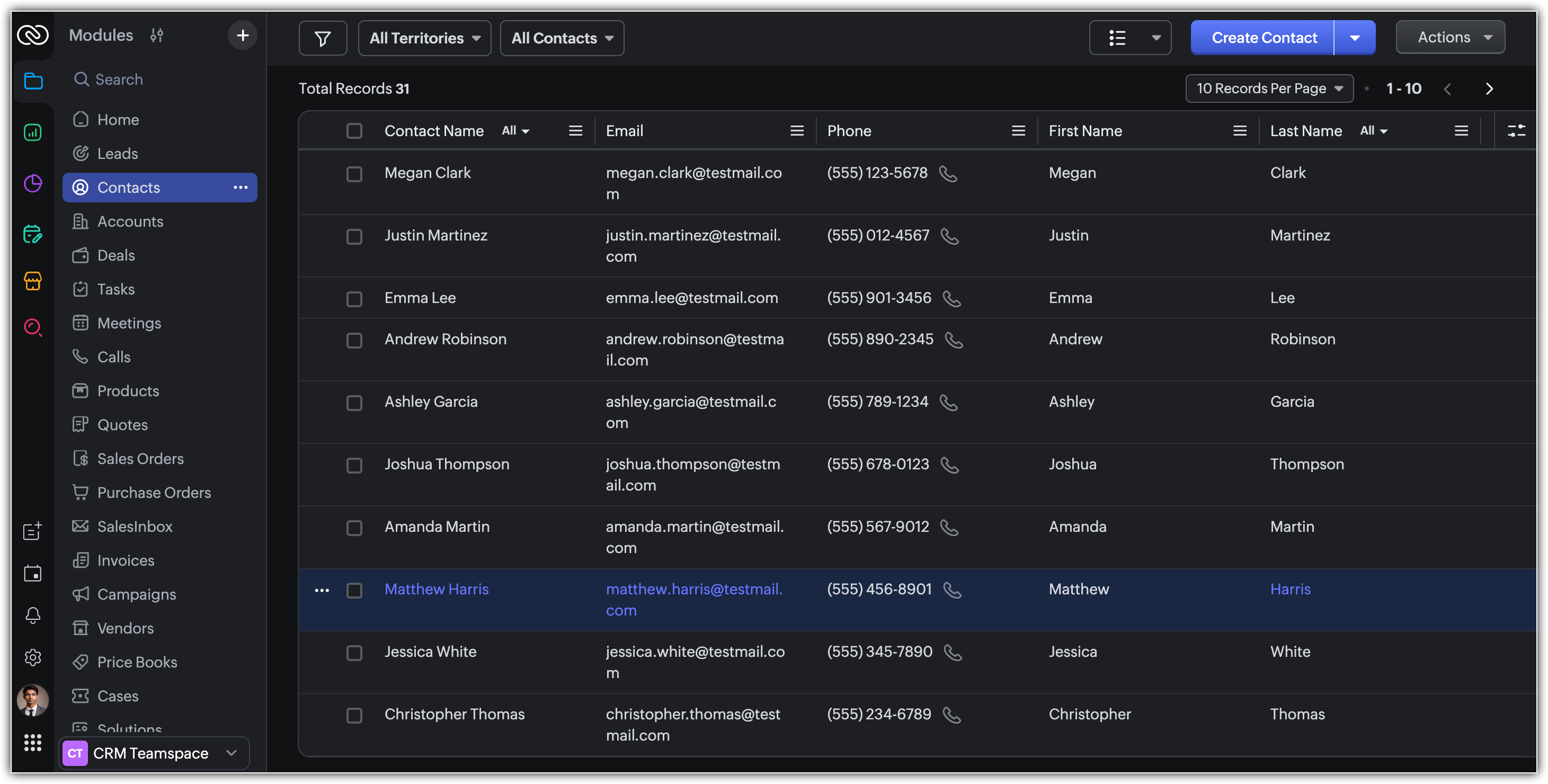Click the Email column menu icon
Viewport: 1548px width, 784px height.
point(797,131)
